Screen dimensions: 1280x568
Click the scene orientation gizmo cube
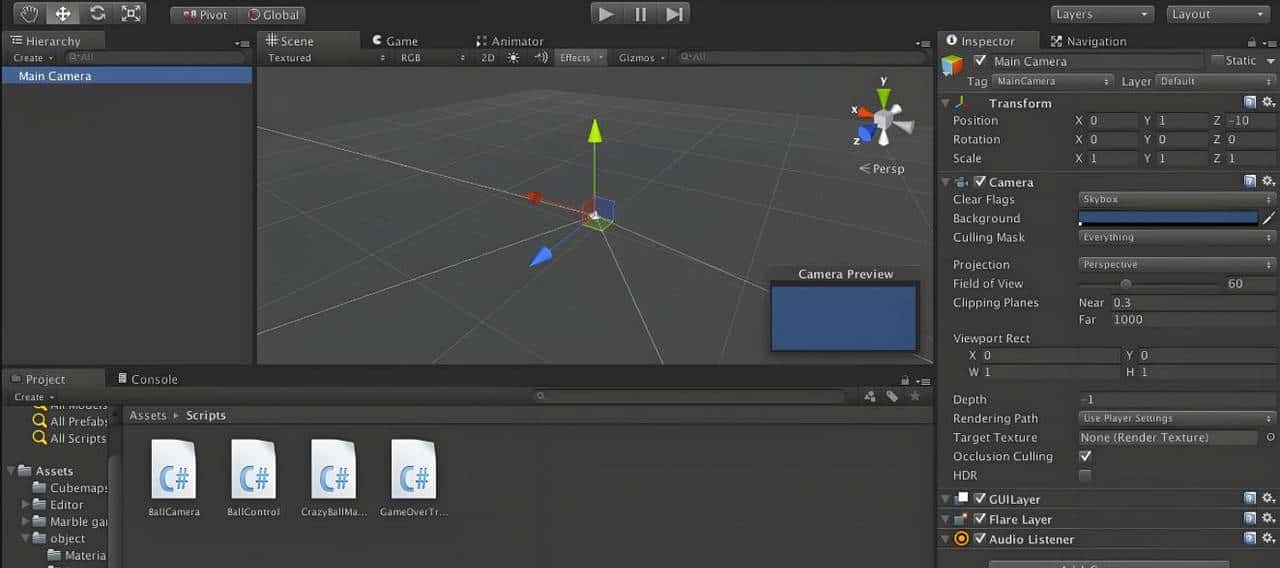click(x=883, y=120)
